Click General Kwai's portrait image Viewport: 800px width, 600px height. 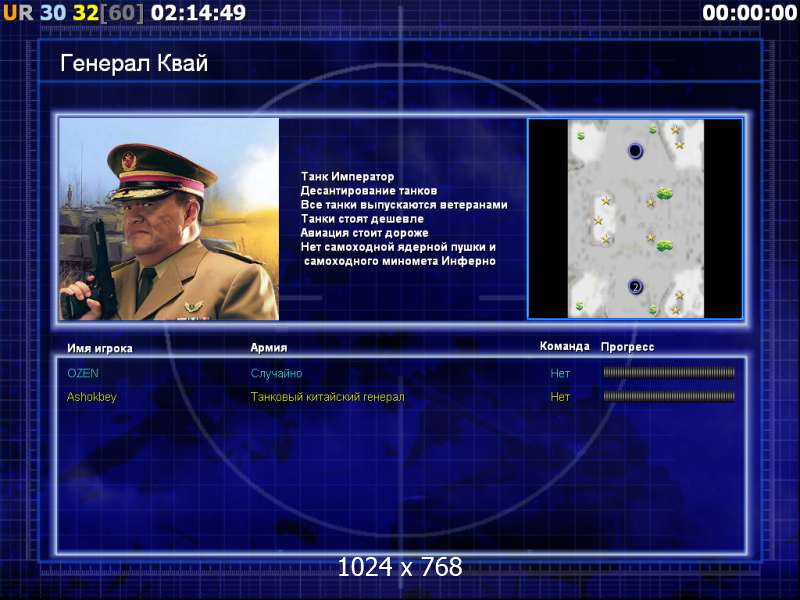coord(169,219)
